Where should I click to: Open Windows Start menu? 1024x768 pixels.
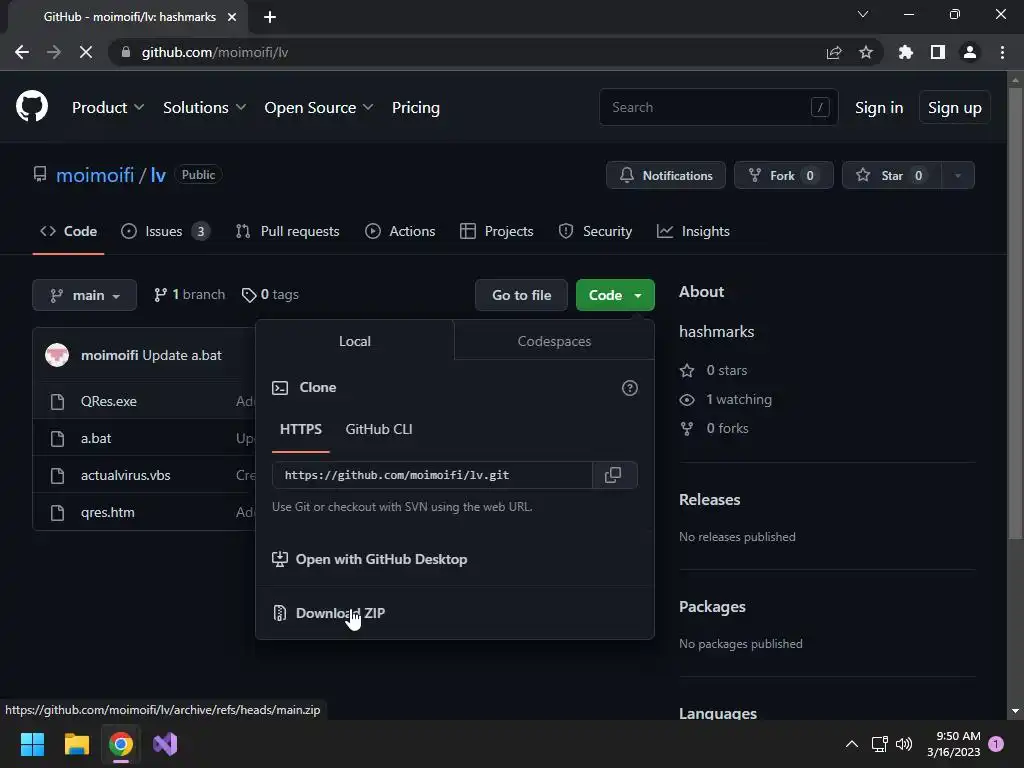coord(32,744)
